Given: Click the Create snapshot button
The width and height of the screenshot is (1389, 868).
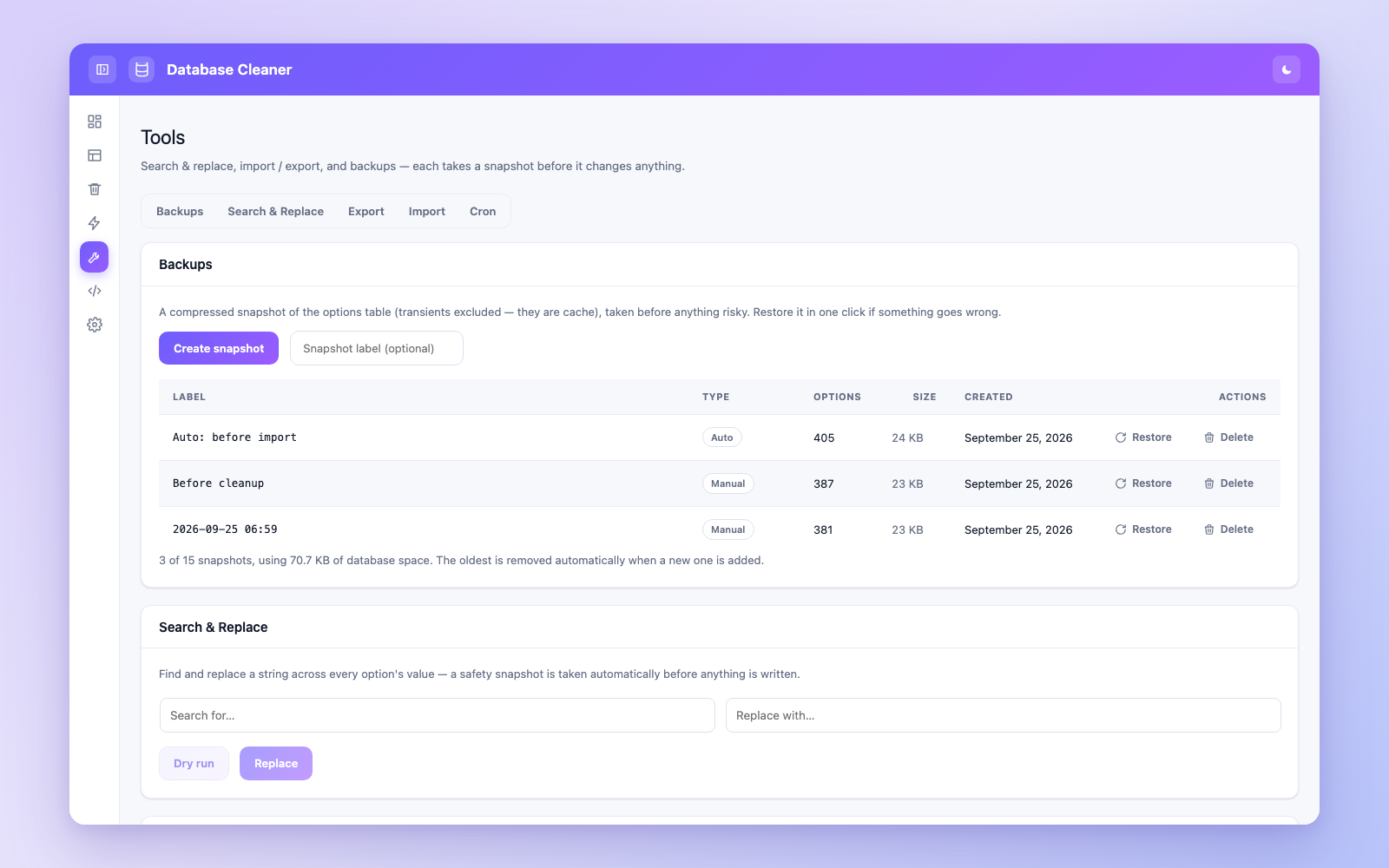Looking at the screenshot, I should point(219,348).
